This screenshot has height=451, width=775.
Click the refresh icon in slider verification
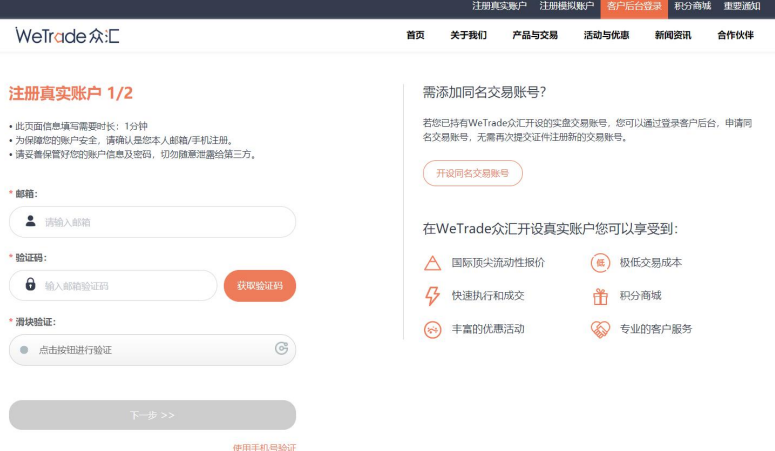coord(281,349)
